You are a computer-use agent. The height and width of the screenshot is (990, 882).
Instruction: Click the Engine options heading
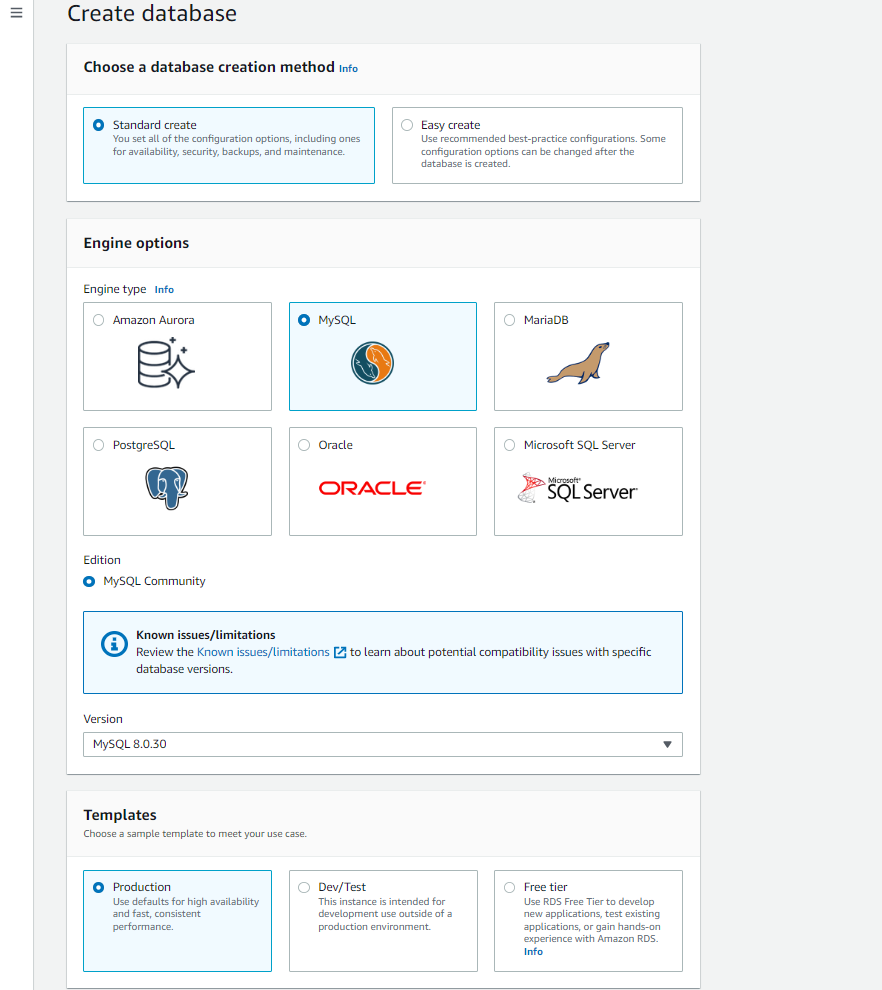136,243
